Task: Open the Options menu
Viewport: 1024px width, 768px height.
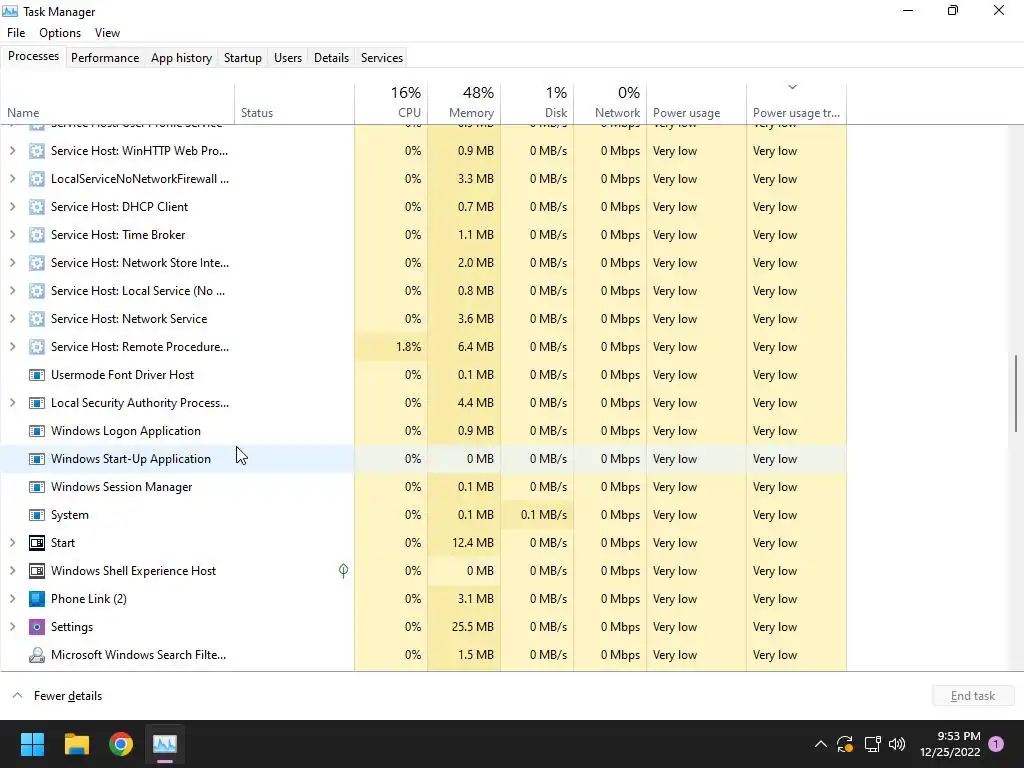Action: point(60,33)
